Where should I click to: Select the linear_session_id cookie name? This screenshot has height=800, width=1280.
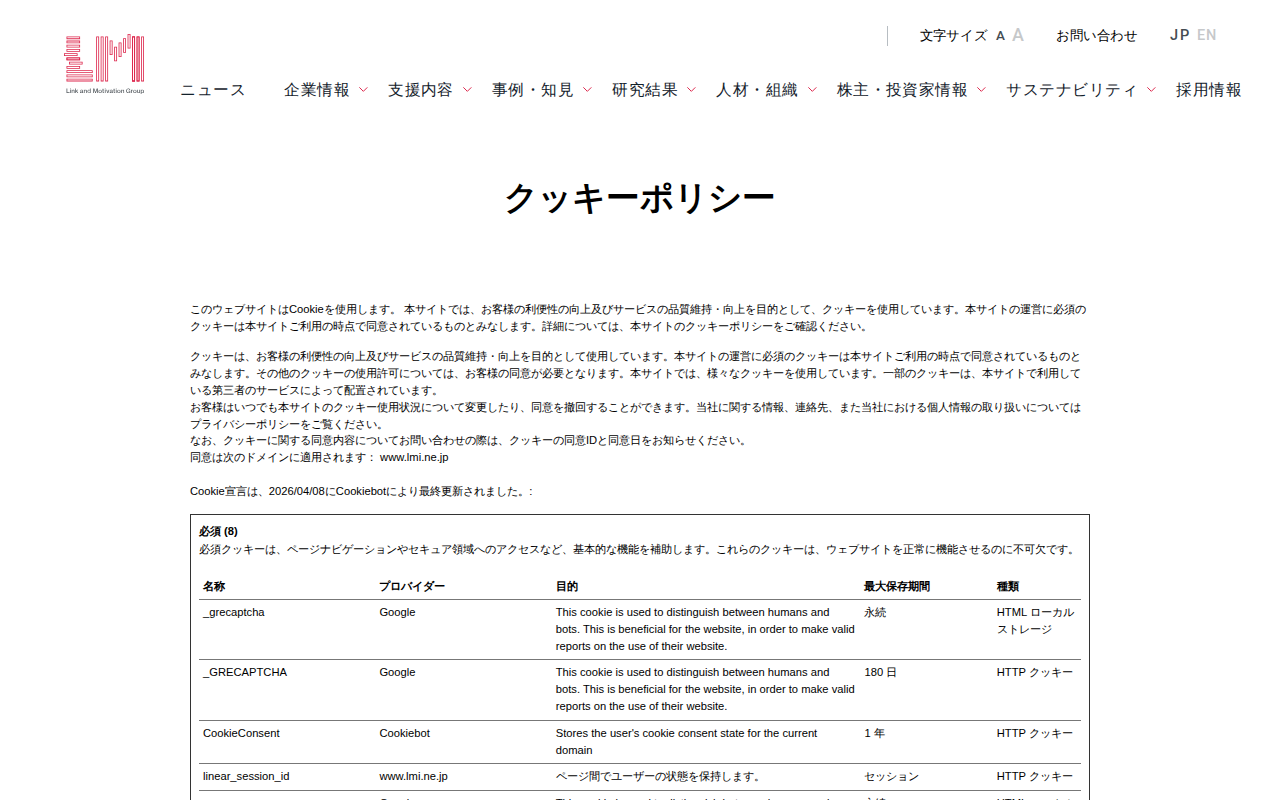246,776
